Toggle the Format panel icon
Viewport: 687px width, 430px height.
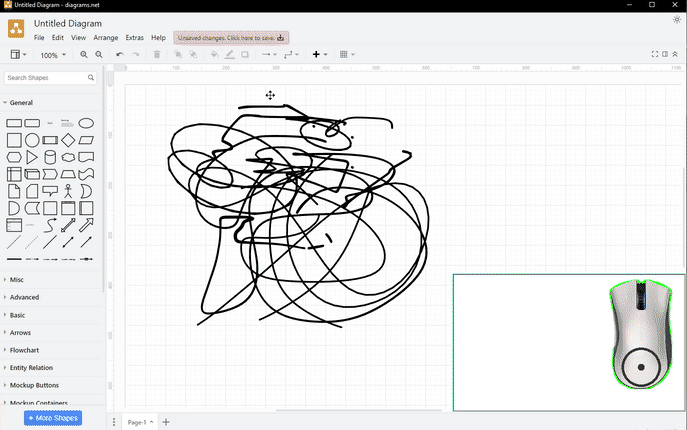click(x=665, y=54)
